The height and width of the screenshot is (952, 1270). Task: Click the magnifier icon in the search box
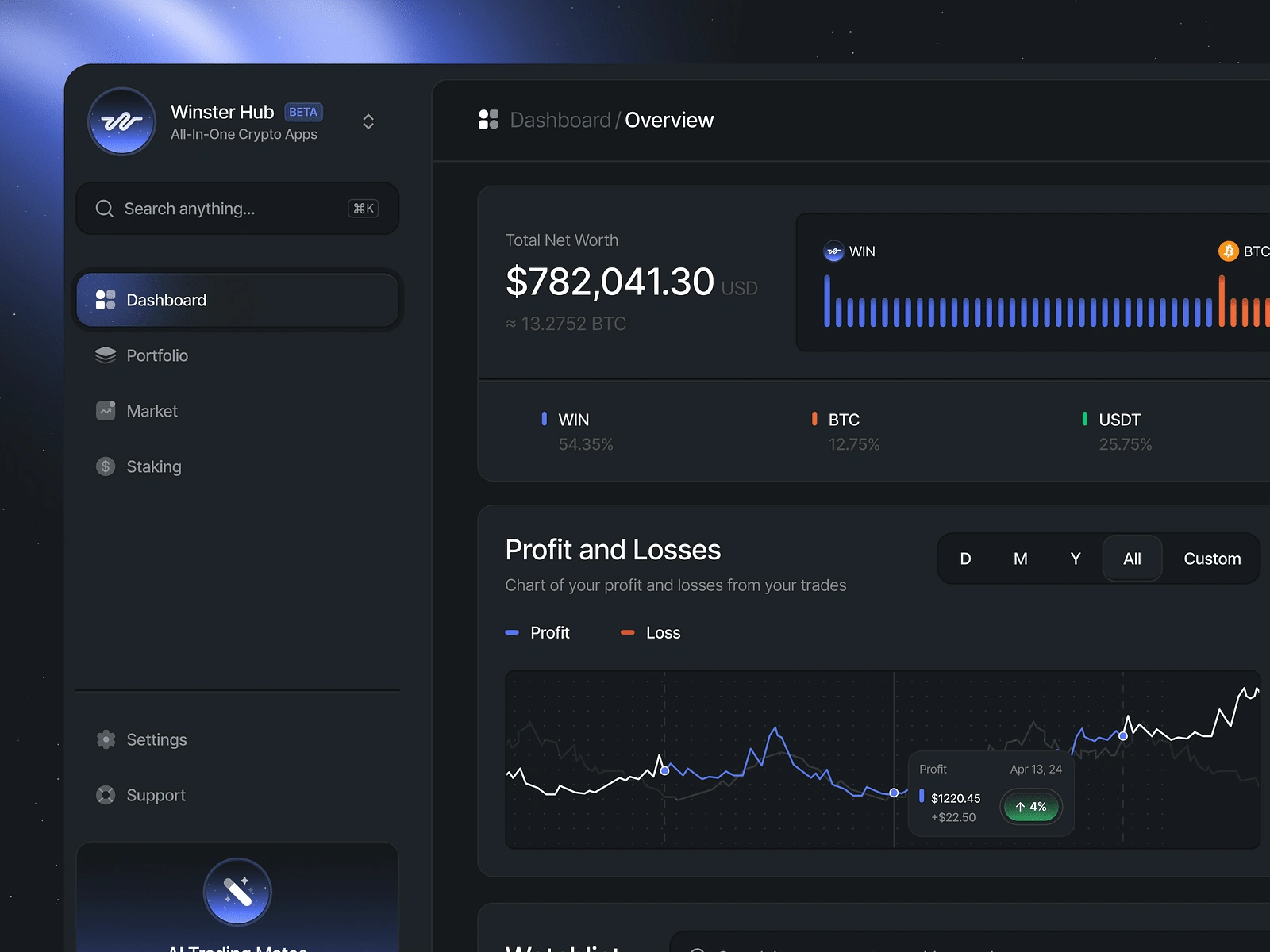pos(104,209)
